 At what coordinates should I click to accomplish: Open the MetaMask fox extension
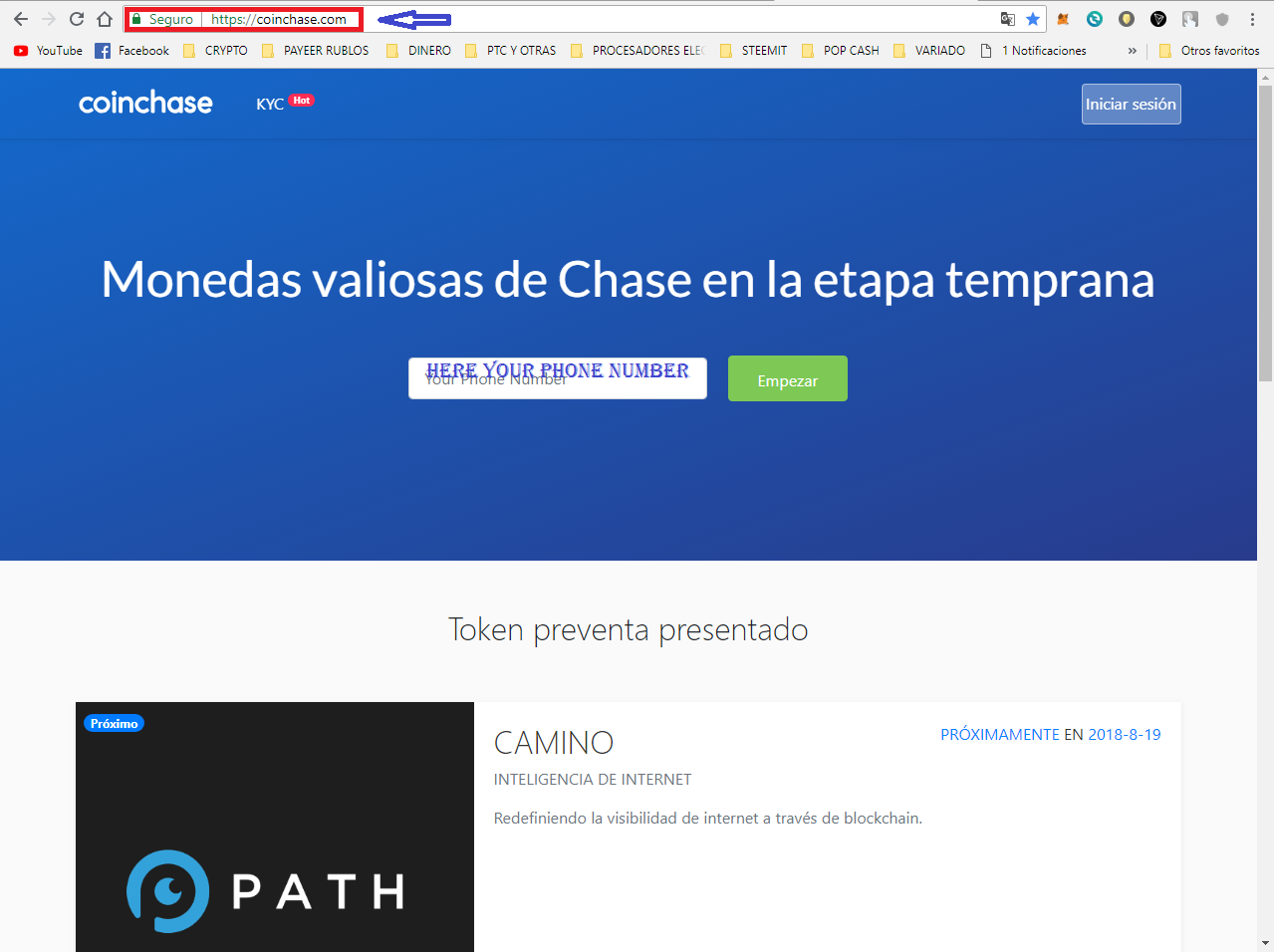coord(1062,19)
